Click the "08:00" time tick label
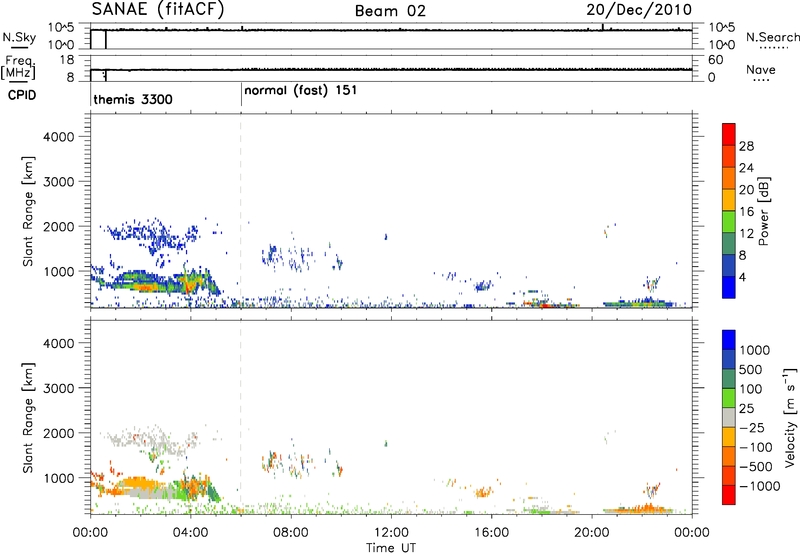 [291, 533]
